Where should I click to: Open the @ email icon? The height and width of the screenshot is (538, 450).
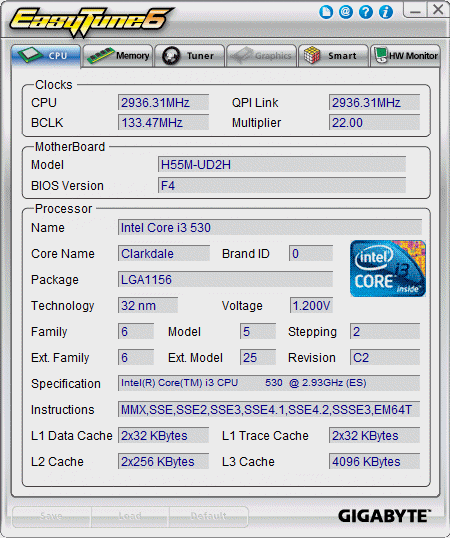tap(346, 12)
